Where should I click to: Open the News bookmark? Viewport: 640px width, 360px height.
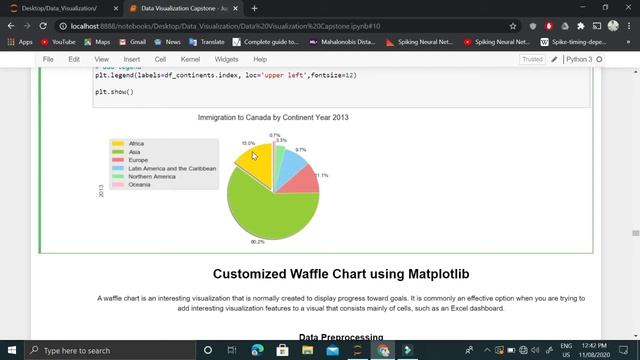coord(167,42)
